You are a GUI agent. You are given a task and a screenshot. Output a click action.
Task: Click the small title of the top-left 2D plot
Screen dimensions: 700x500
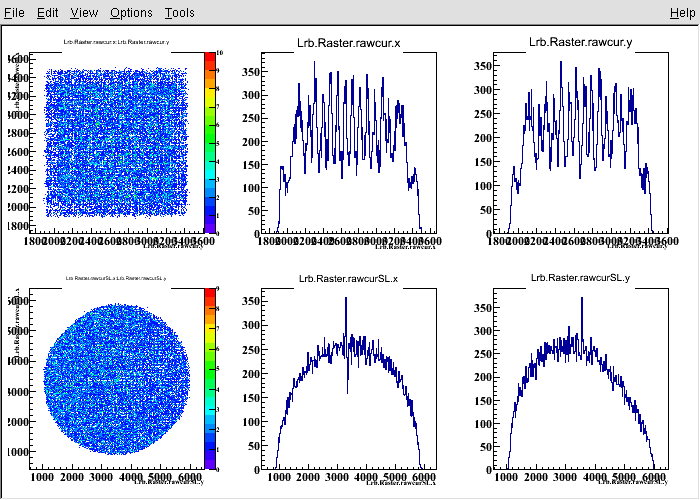pos(116,42)
